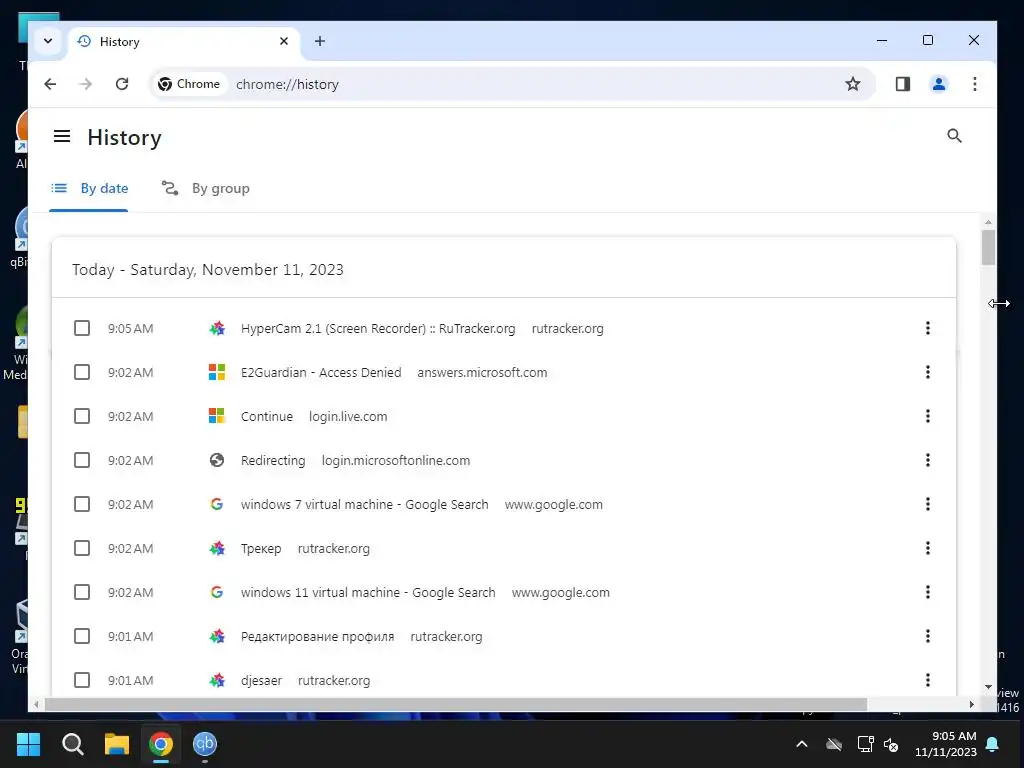The width and height of the screenshot is (1024, 768).
Task: Open actions menu for windows 11 virtual machine entry
Action: (x=927, y=592)
